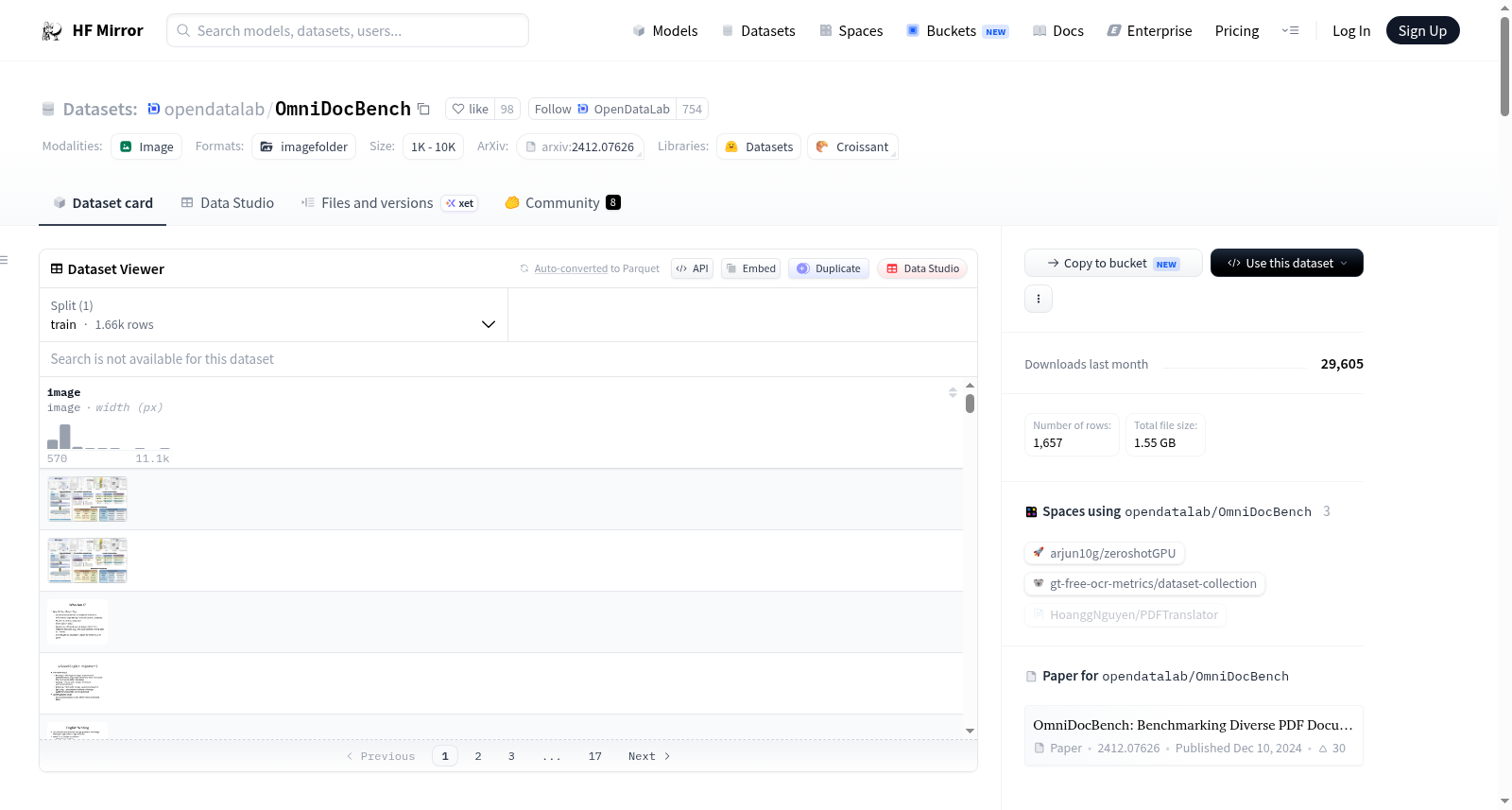Screen dimensions: 1512x810
Task: Open Docs in the navigation bar
Action: point(1058,31)
